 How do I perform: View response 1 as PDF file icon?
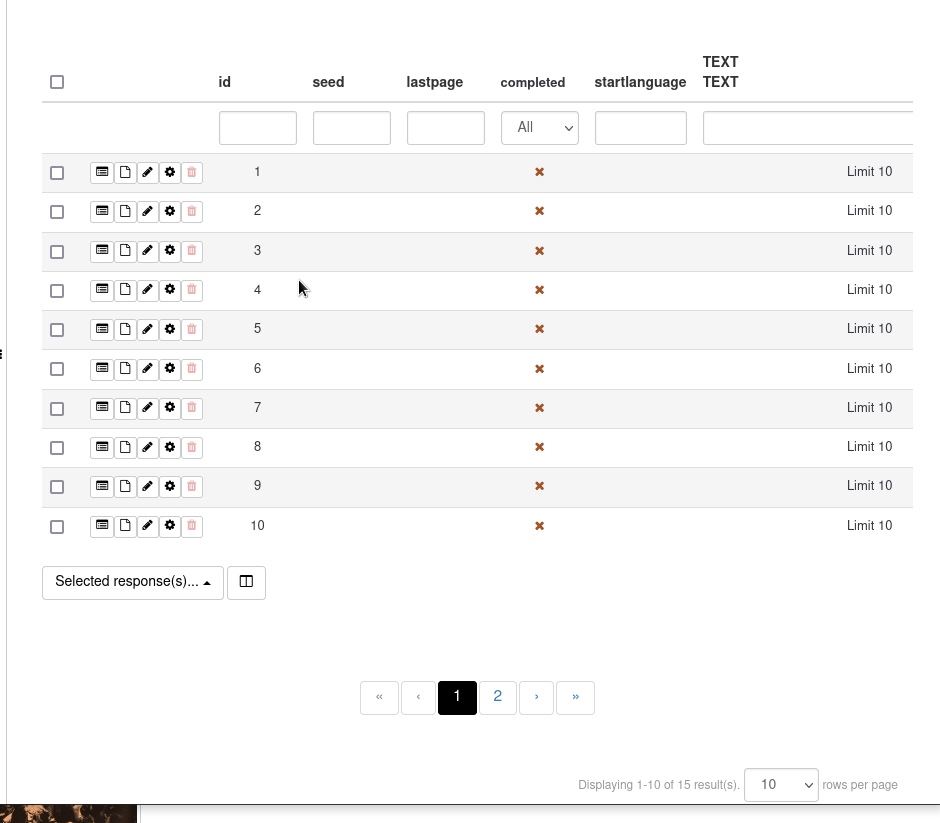point(125,173)
